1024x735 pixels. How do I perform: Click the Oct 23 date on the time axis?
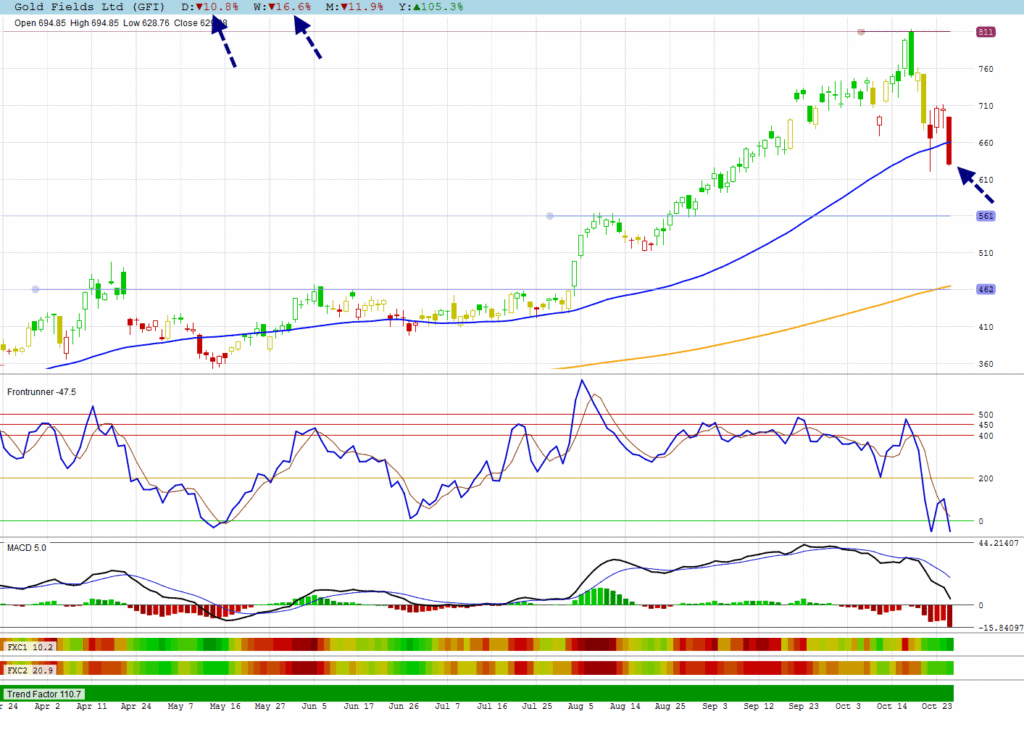coord(934,706)
